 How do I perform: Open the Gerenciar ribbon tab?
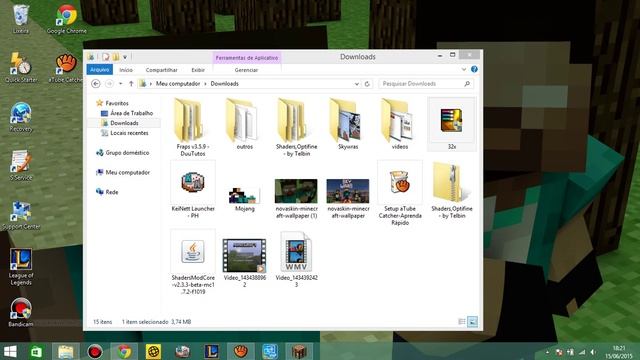coord(246,70)
